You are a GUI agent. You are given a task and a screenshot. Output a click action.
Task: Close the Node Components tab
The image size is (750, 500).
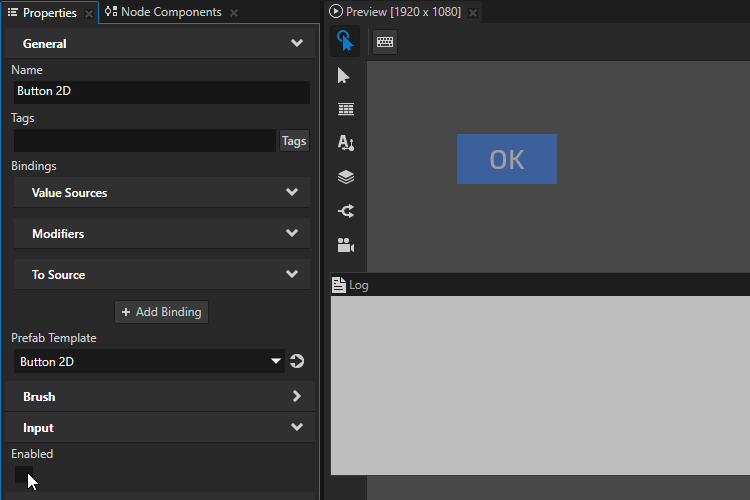point(234,13)
